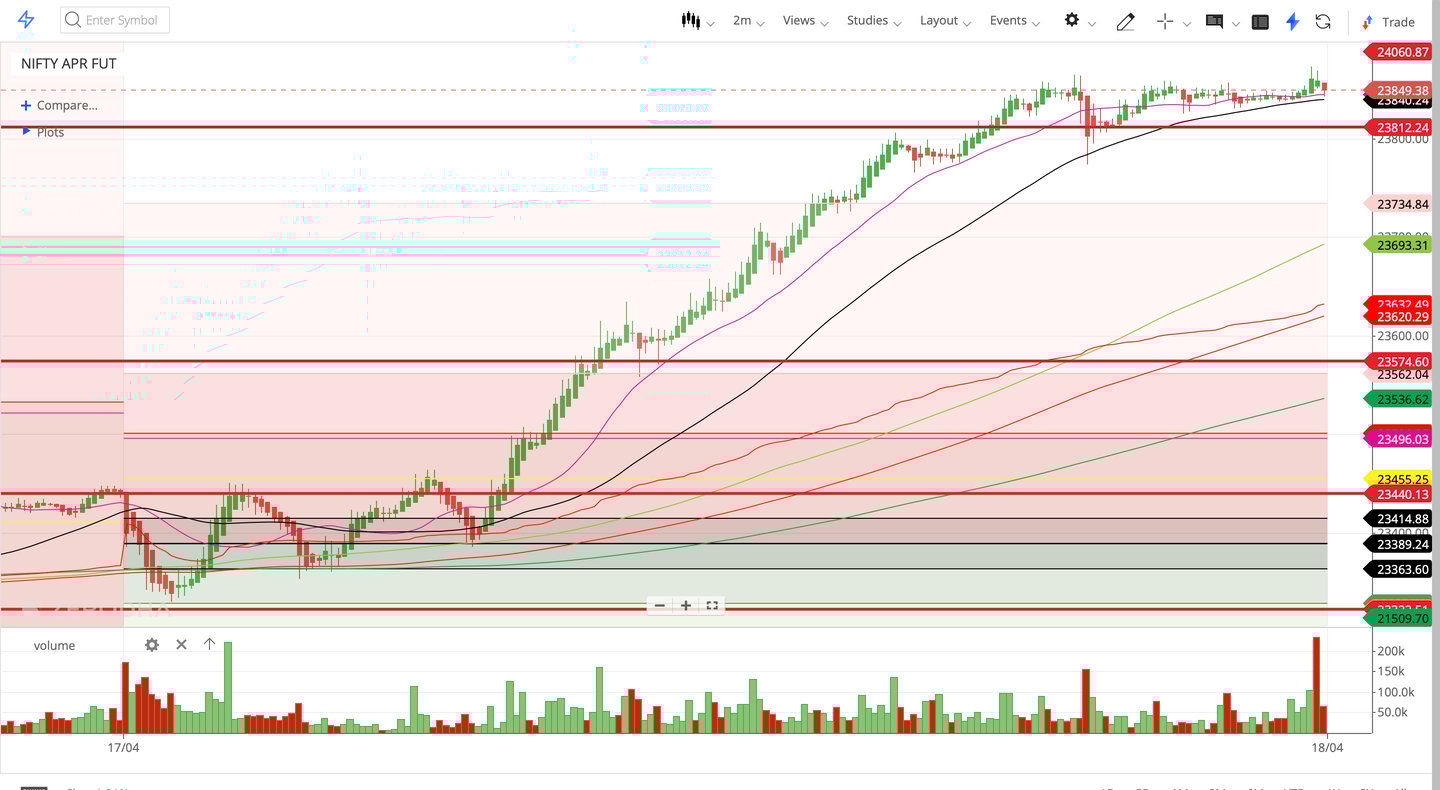Click the NIFTY APR FUT symbol label
The image size is (1440, 790).
[x=68, y=63]
